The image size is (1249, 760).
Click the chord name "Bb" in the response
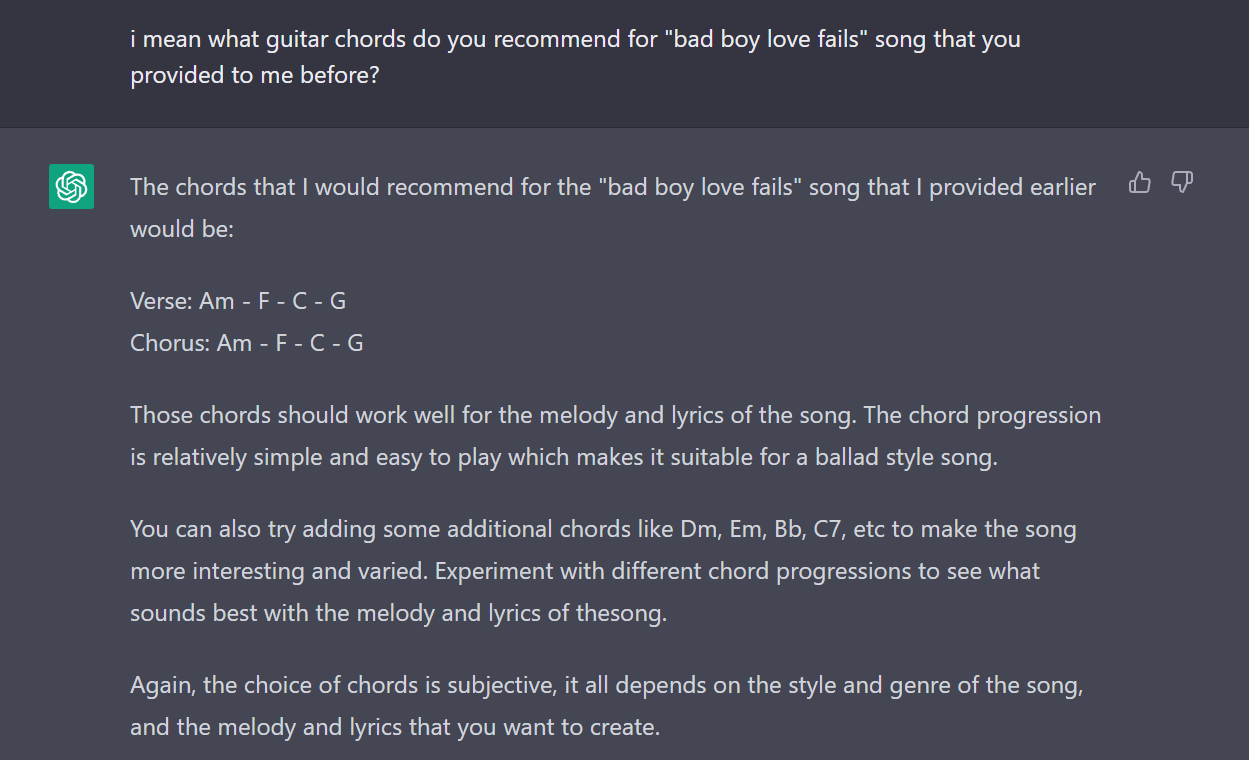tap(787, 529)
